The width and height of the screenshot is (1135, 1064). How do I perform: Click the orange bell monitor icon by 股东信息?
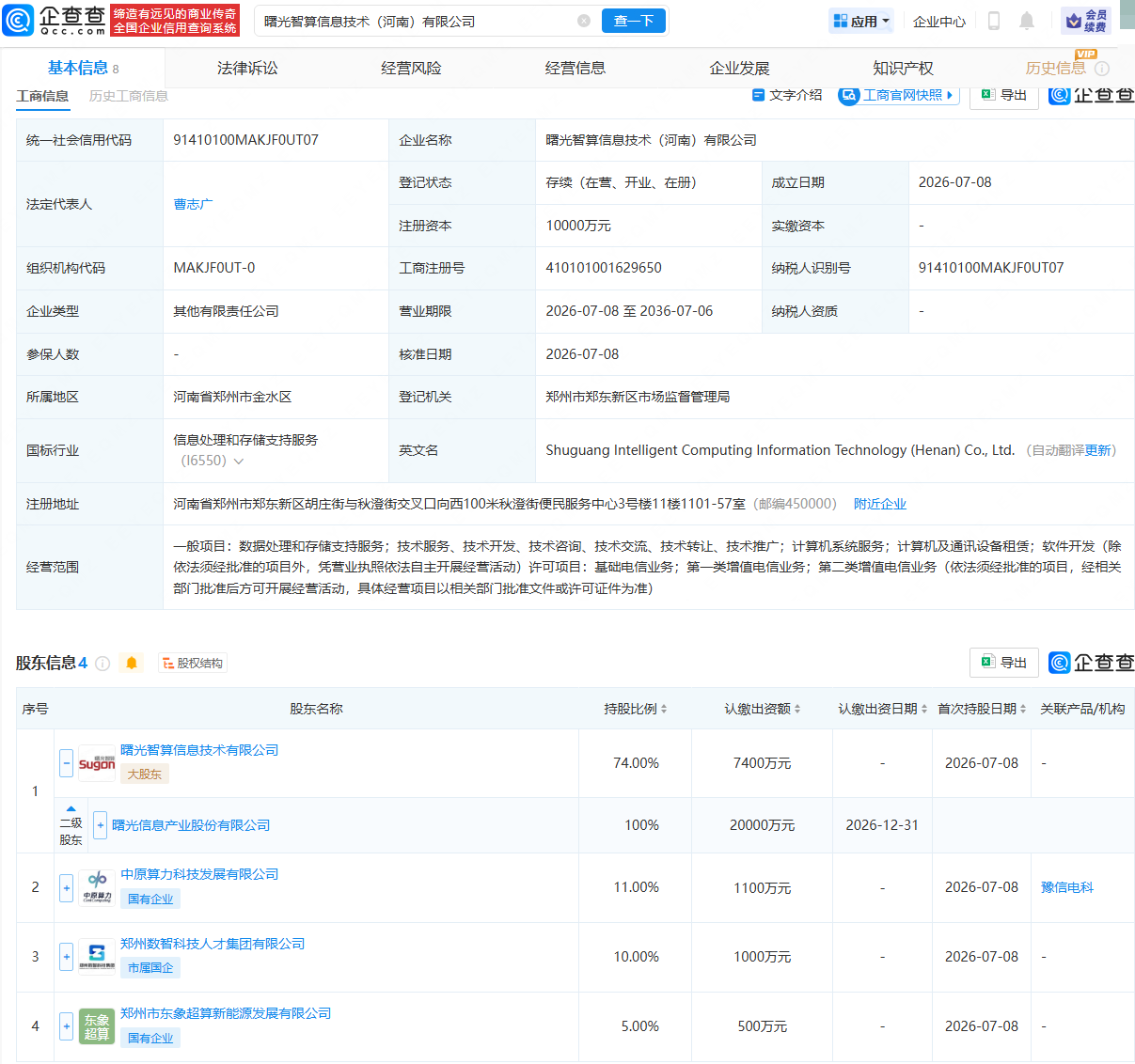click(132, 664)
